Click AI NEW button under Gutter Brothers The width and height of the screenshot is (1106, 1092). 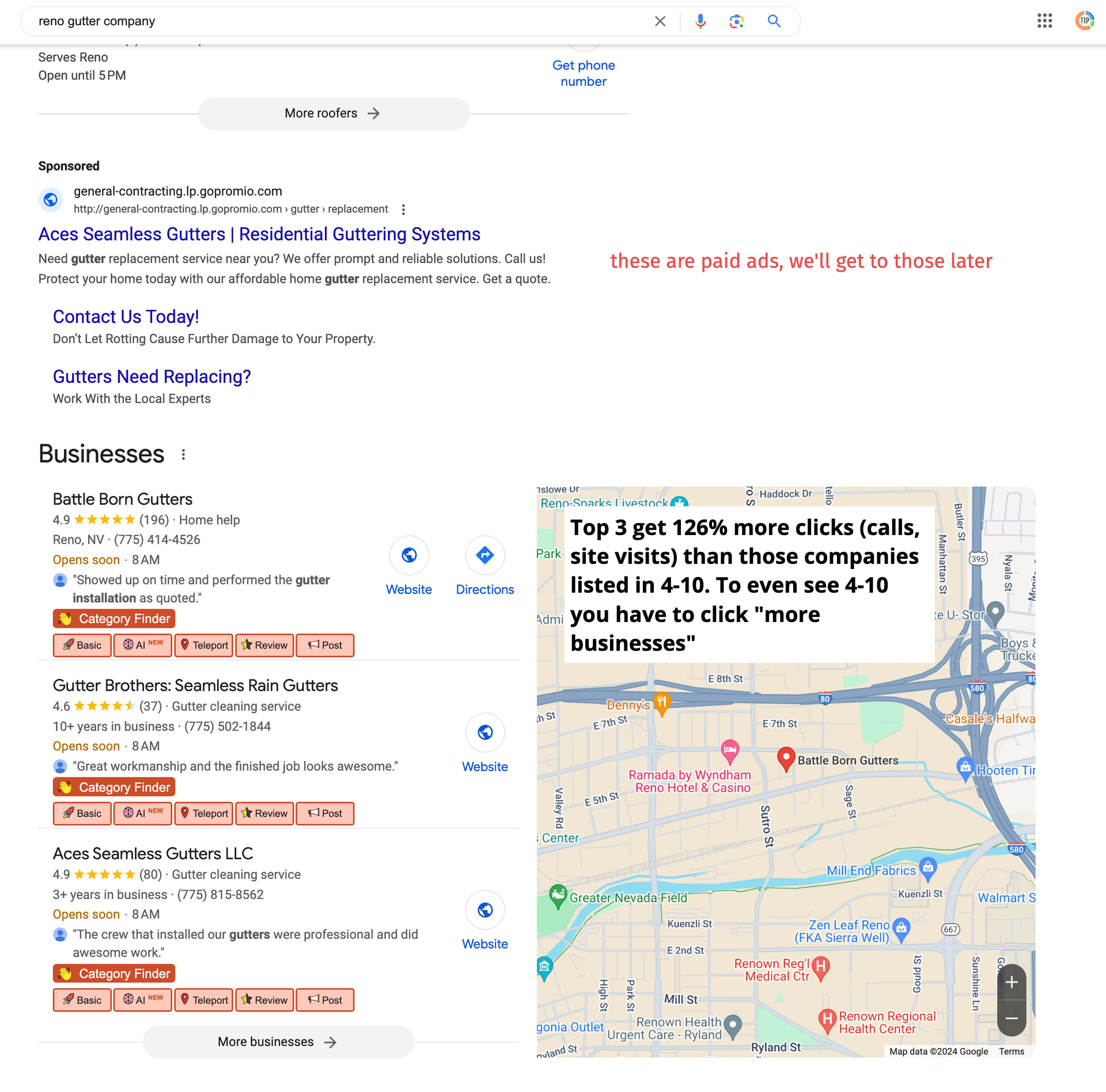point(143,814)
